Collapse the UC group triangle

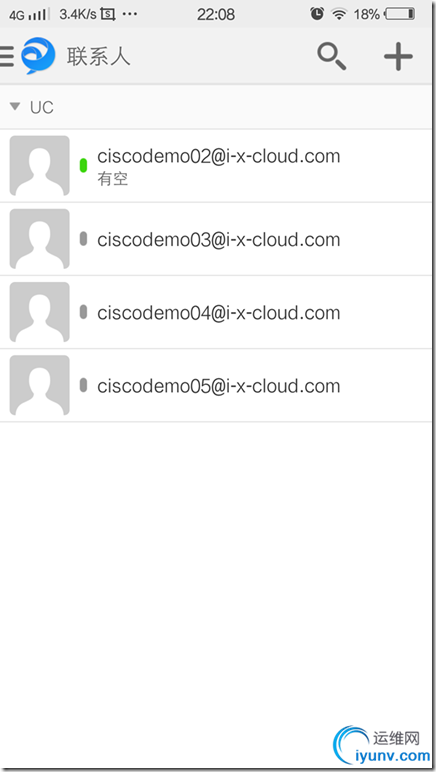pos(15,106)
